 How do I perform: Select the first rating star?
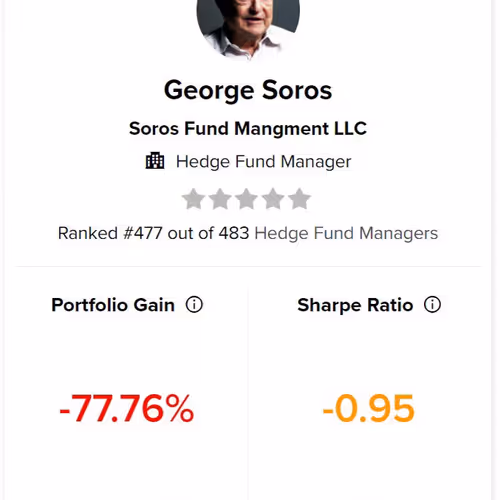coord(193,199)
